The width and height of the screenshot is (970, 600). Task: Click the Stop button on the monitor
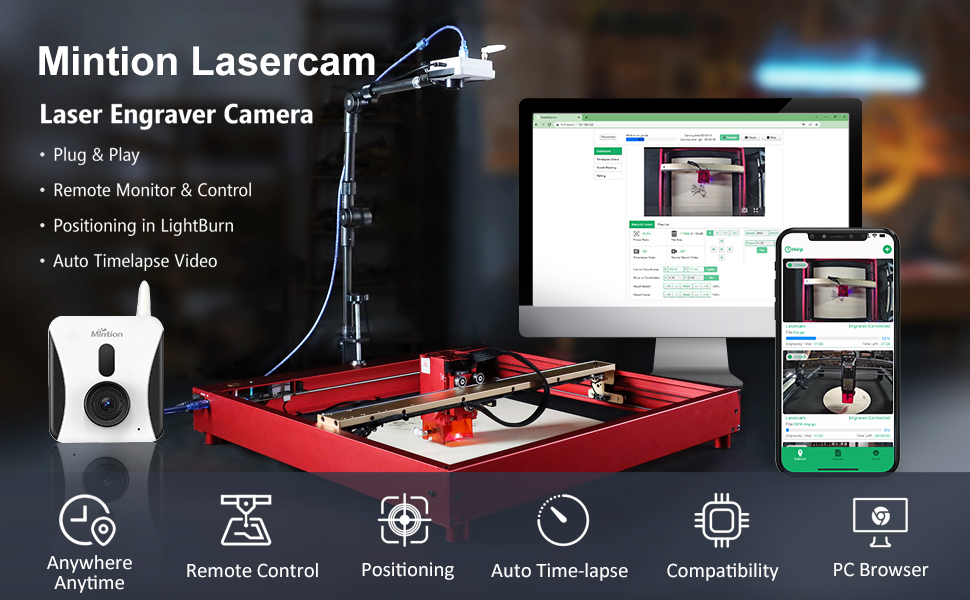(x=772, y=137)
